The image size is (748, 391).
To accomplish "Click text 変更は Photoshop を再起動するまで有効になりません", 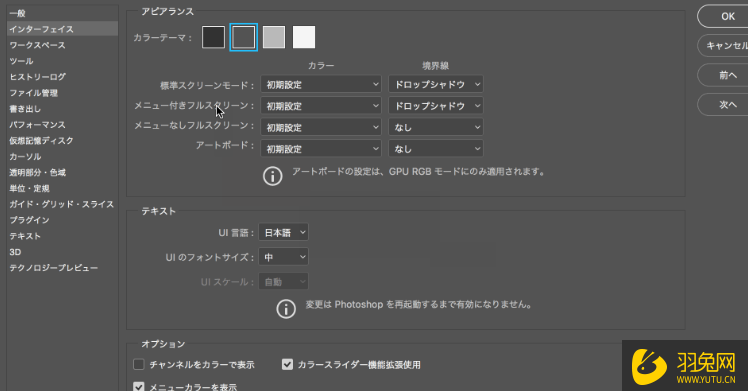I will pyautogui.click(x=418, y=304).
